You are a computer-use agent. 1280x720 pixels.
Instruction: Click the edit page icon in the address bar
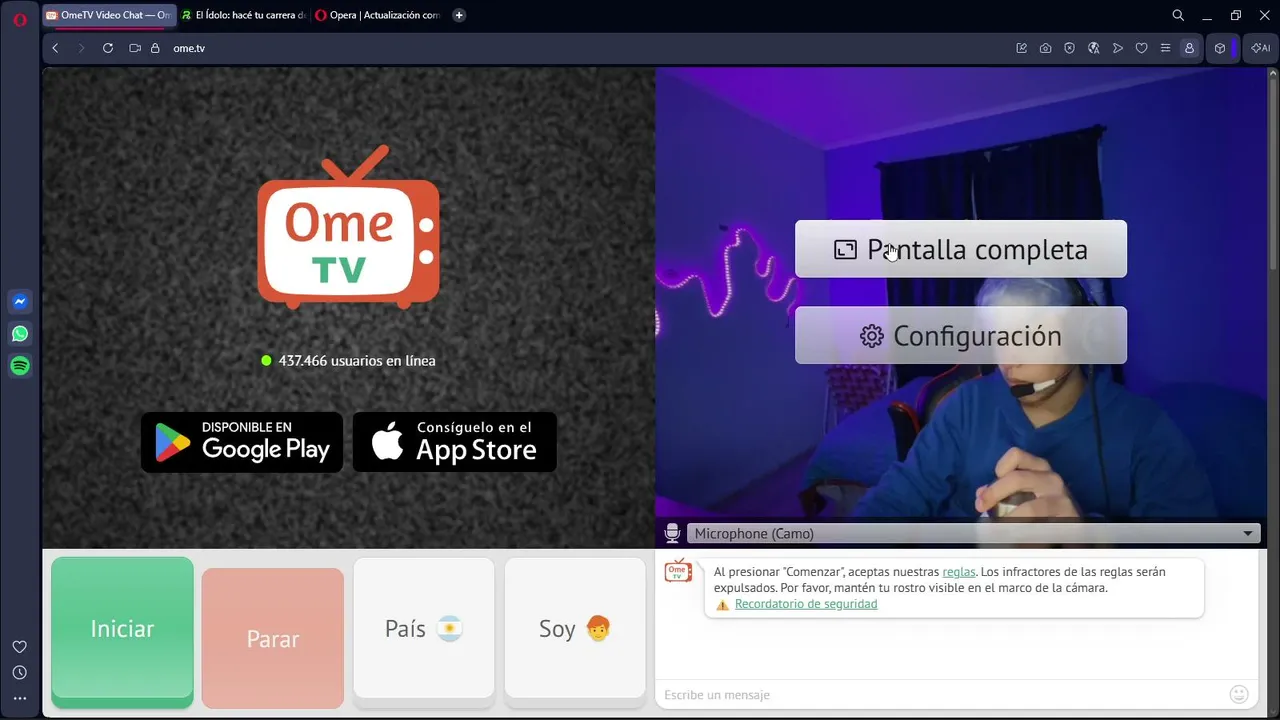tap(1021, 48)
